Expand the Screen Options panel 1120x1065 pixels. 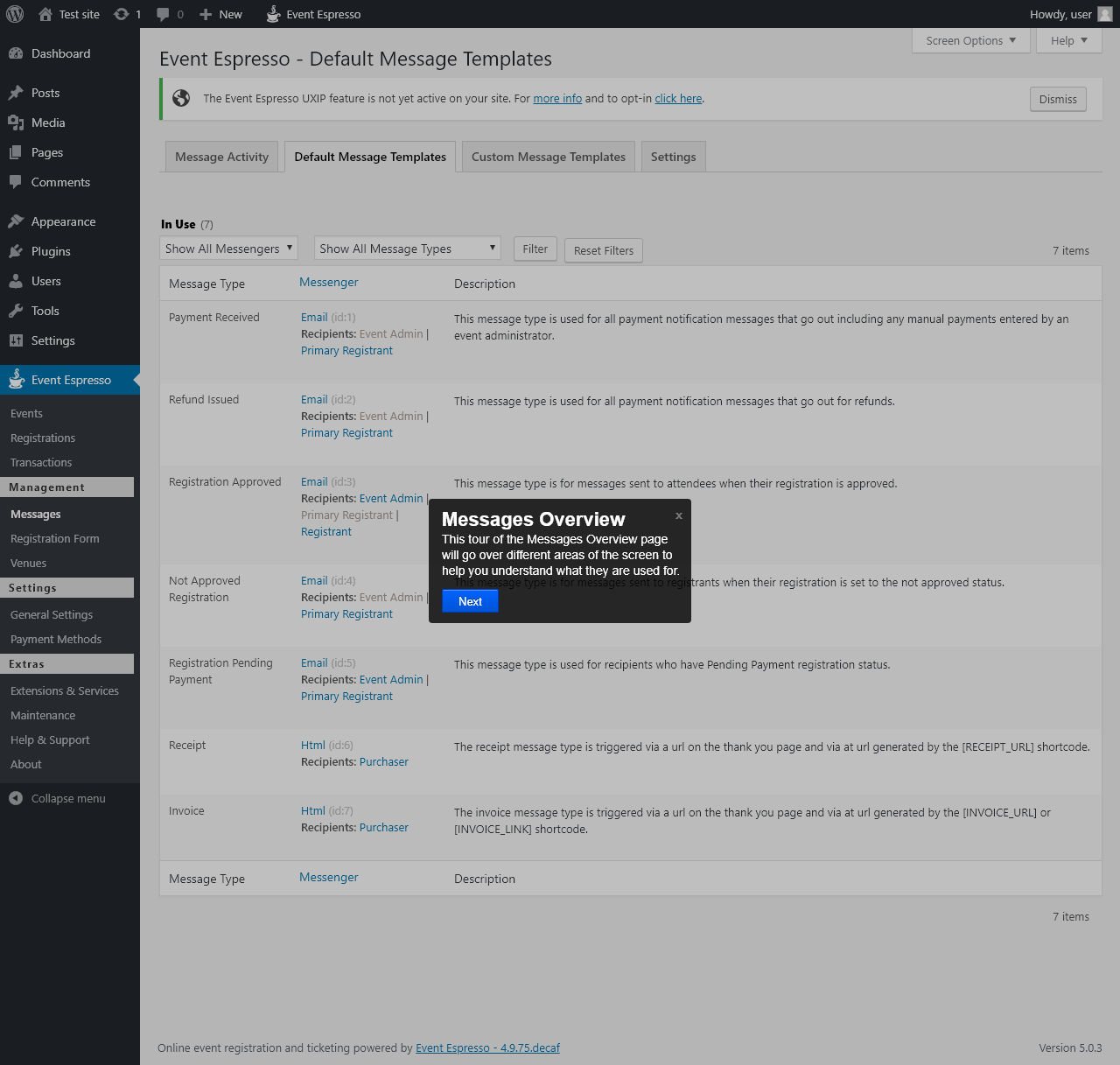pyautogui.click(x=970, y=40)
